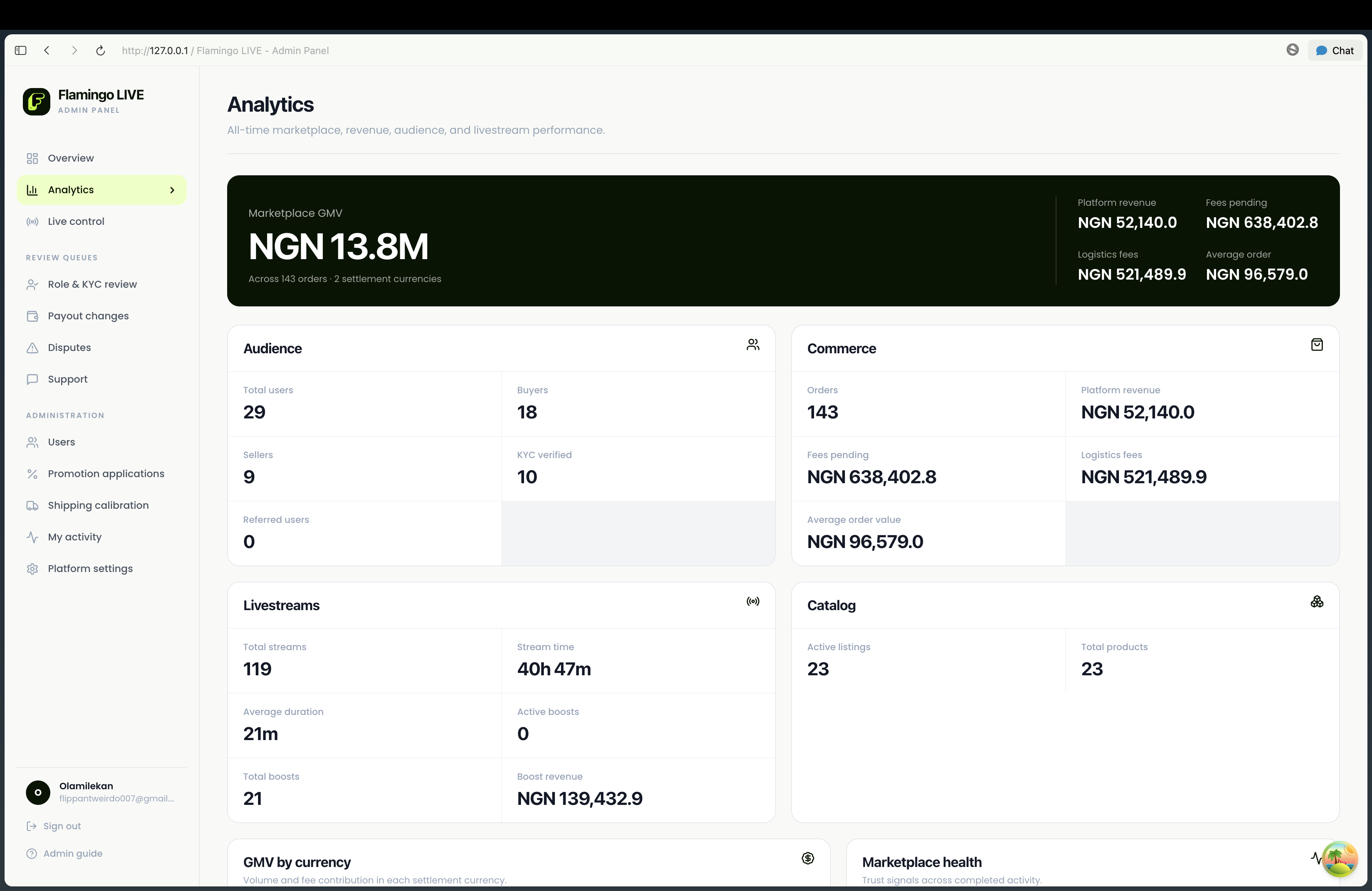The image size is (1372, 891).
Task: Click the Orders value 143
Action: [822, 413]
